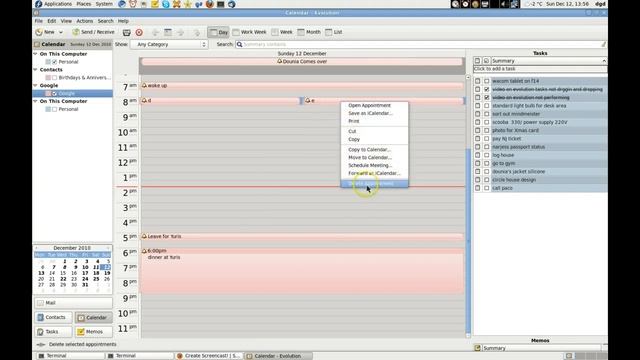This screenshot has width=640, height=360.
Task: Switch to the Mail component
Action: [73, 303]
